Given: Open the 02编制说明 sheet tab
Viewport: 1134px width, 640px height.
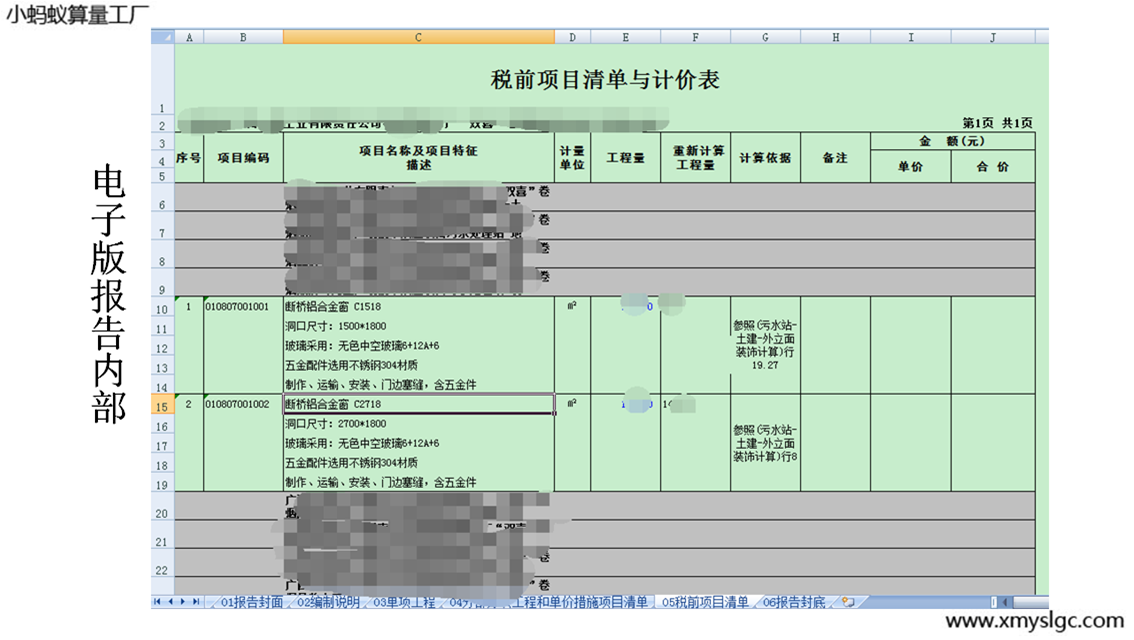Looking at the screenshot, I should [x=328, y=602].
